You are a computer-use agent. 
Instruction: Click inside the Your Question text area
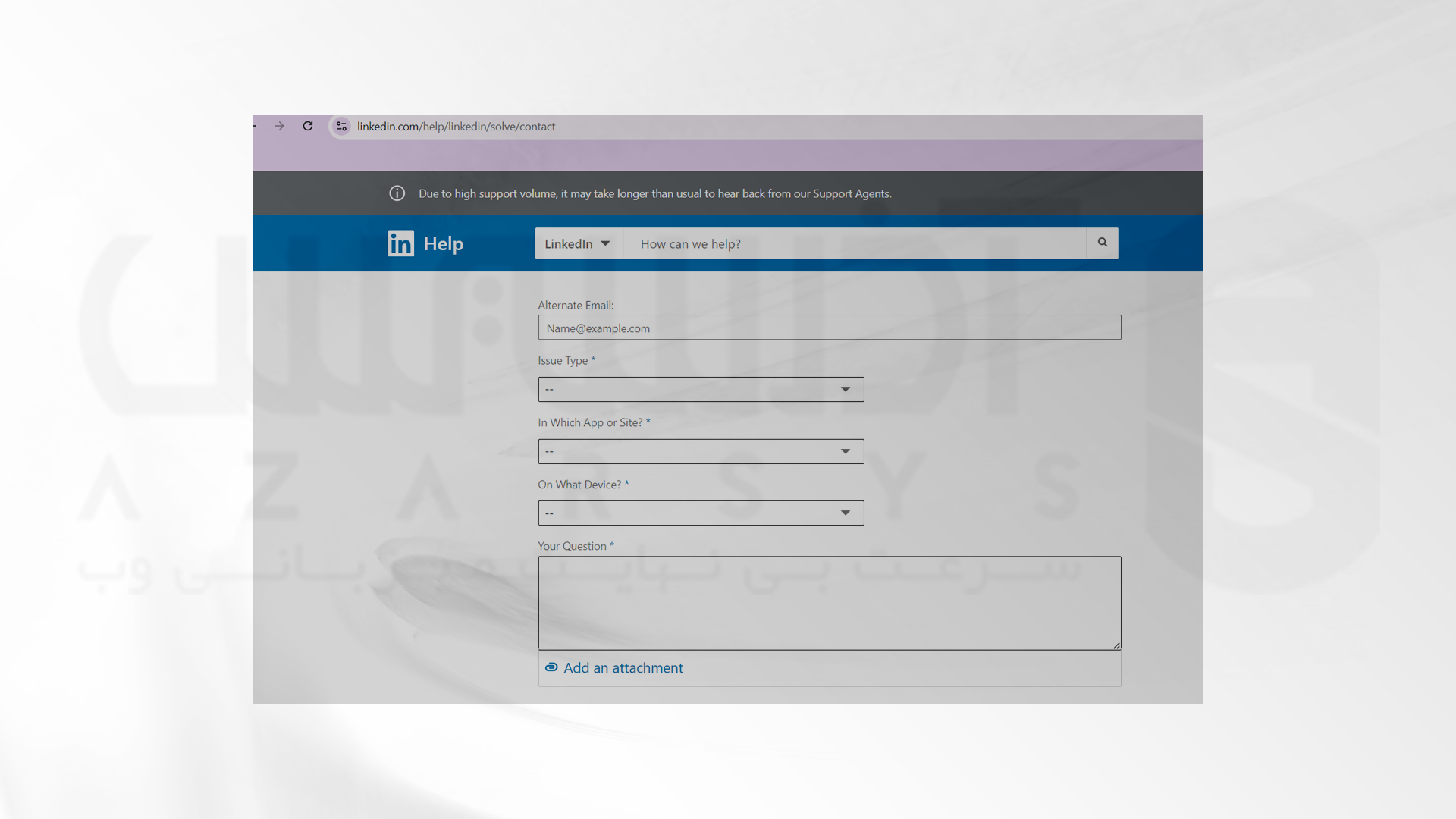pyautogui.click(x=830, y=603)
